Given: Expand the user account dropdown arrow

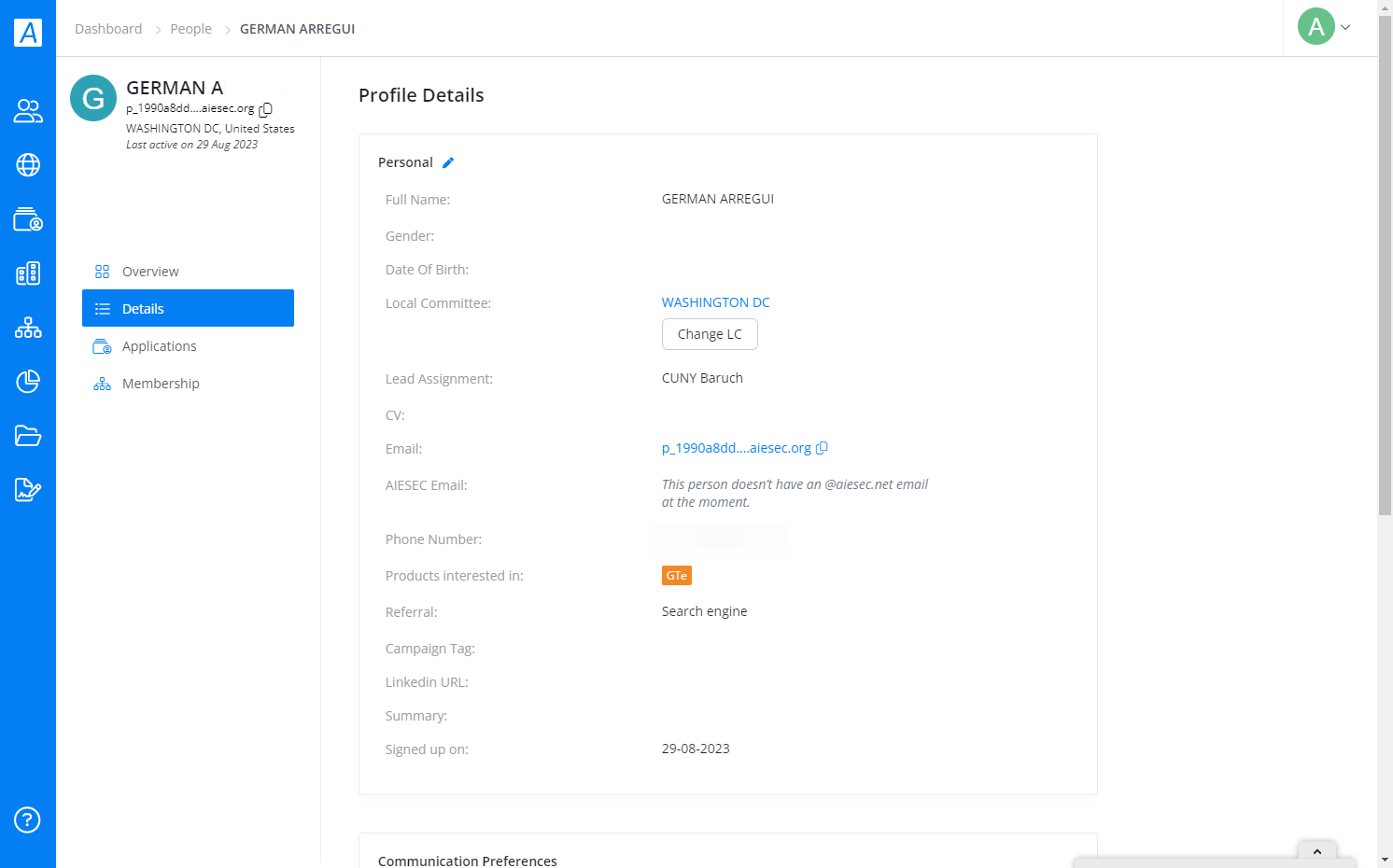Looking at the screenshot, I should (x=1345, y=27).
